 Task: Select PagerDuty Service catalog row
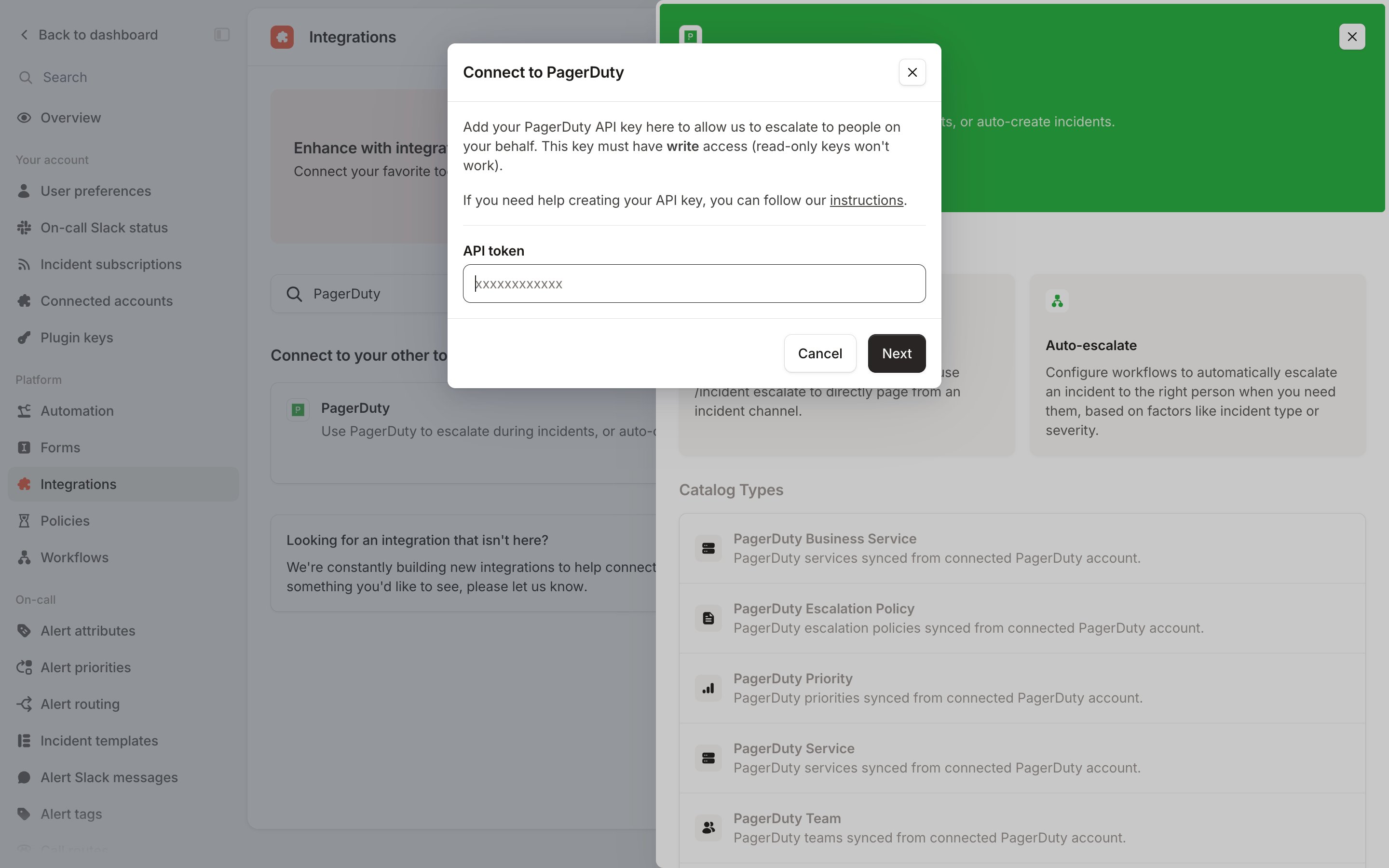pos(1021,759)
